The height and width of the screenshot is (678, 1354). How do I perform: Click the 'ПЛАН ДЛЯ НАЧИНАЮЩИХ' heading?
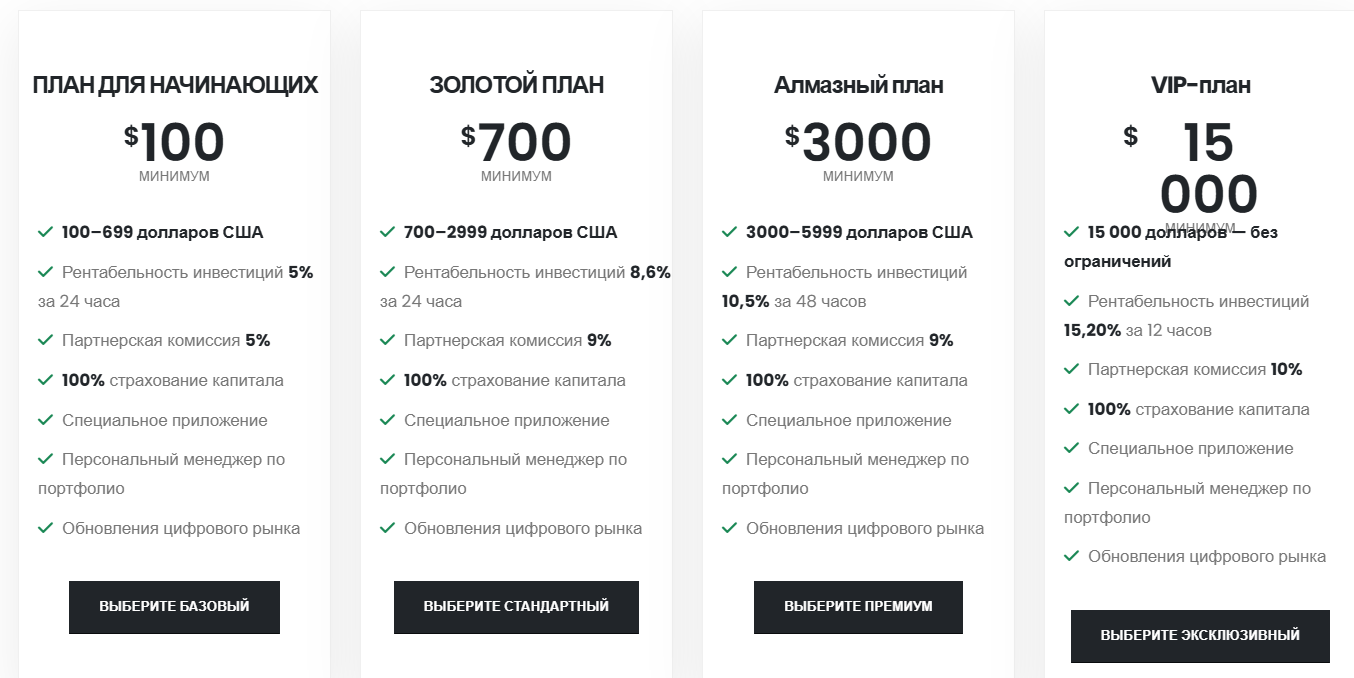175,85
